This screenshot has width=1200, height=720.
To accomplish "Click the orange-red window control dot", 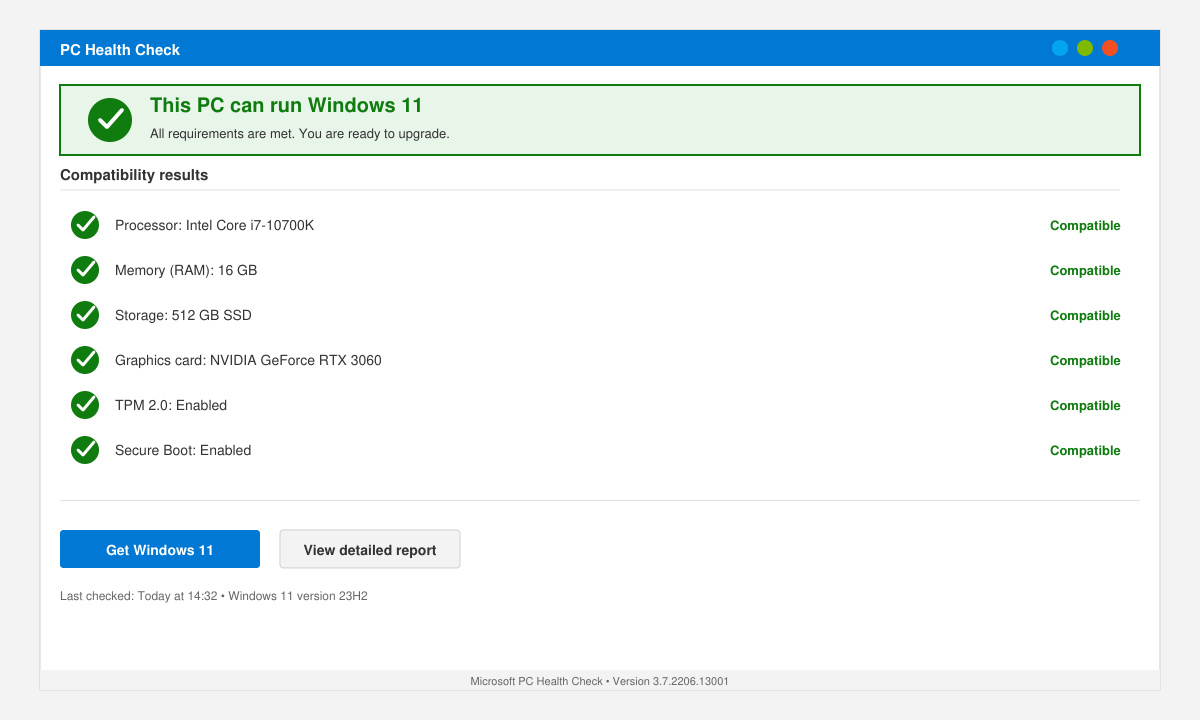I will [1110, 48].
